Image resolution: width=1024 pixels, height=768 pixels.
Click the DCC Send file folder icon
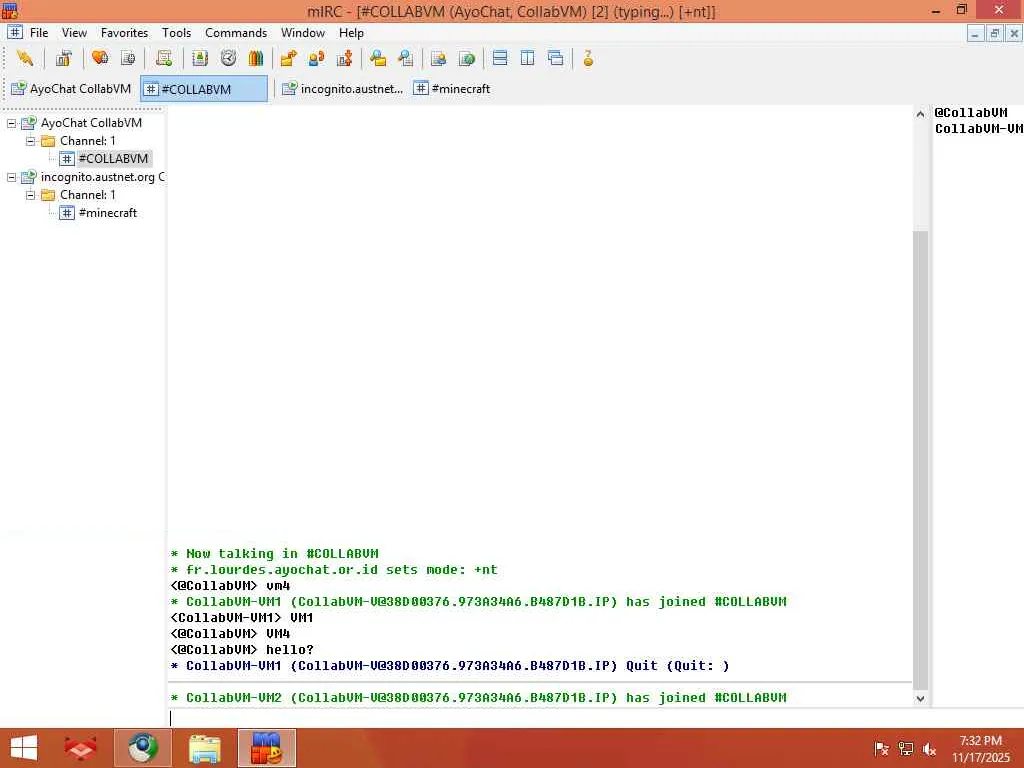288,59
